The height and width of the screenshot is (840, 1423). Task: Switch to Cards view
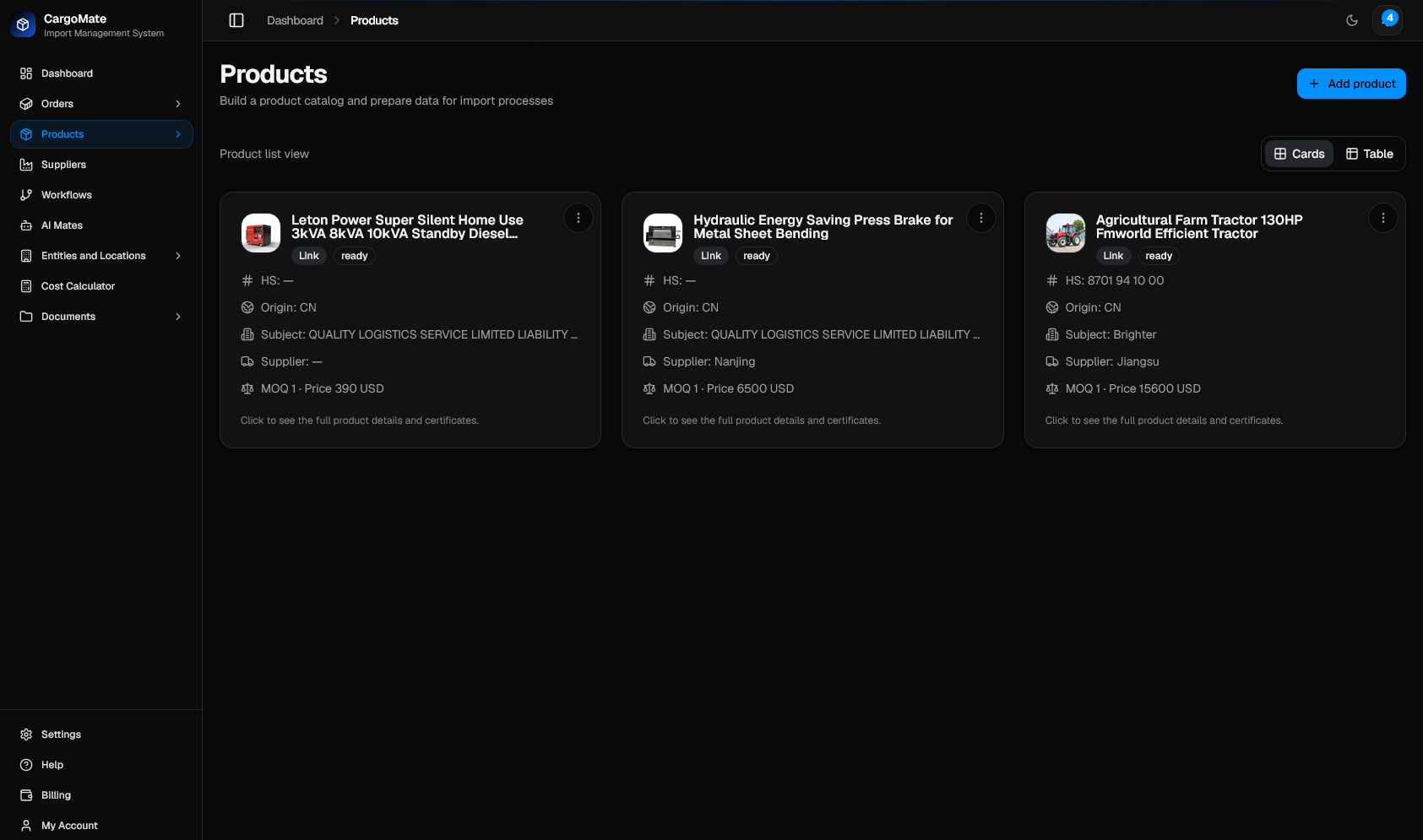1299,154
